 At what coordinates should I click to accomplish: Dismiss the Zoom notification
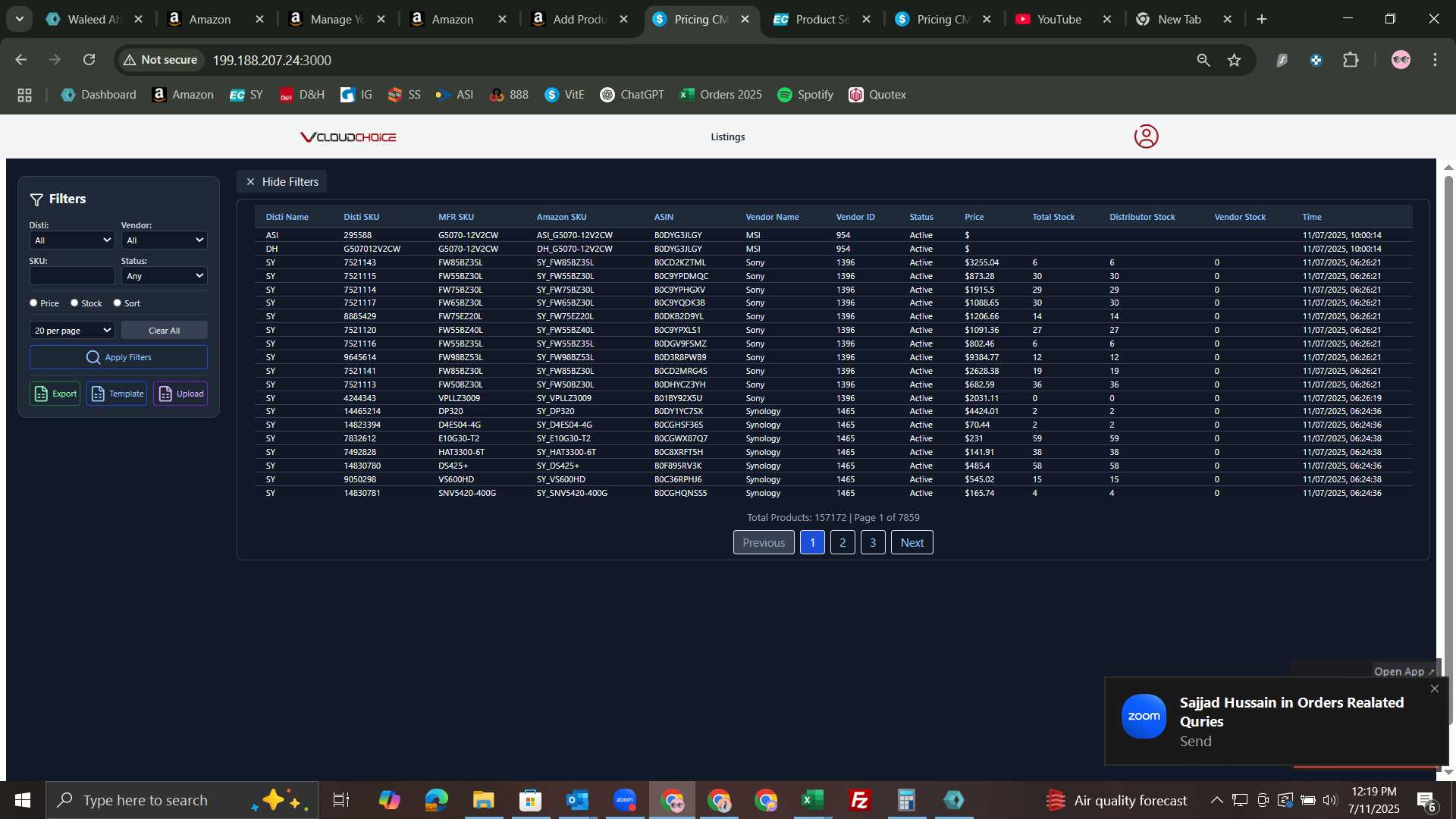(x=1434, y=689)
